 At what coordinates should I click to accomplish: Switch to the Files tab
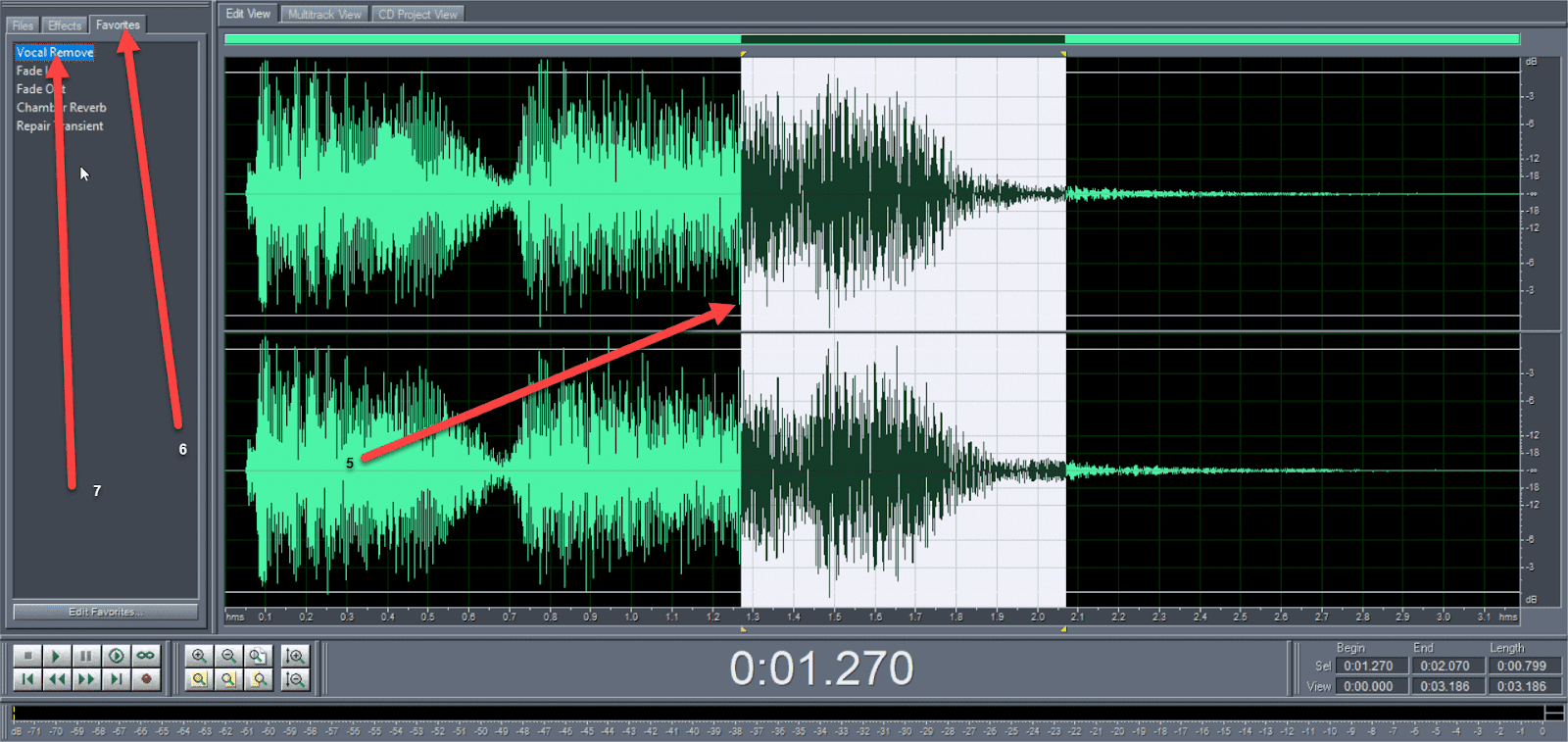tap(23, 25)
